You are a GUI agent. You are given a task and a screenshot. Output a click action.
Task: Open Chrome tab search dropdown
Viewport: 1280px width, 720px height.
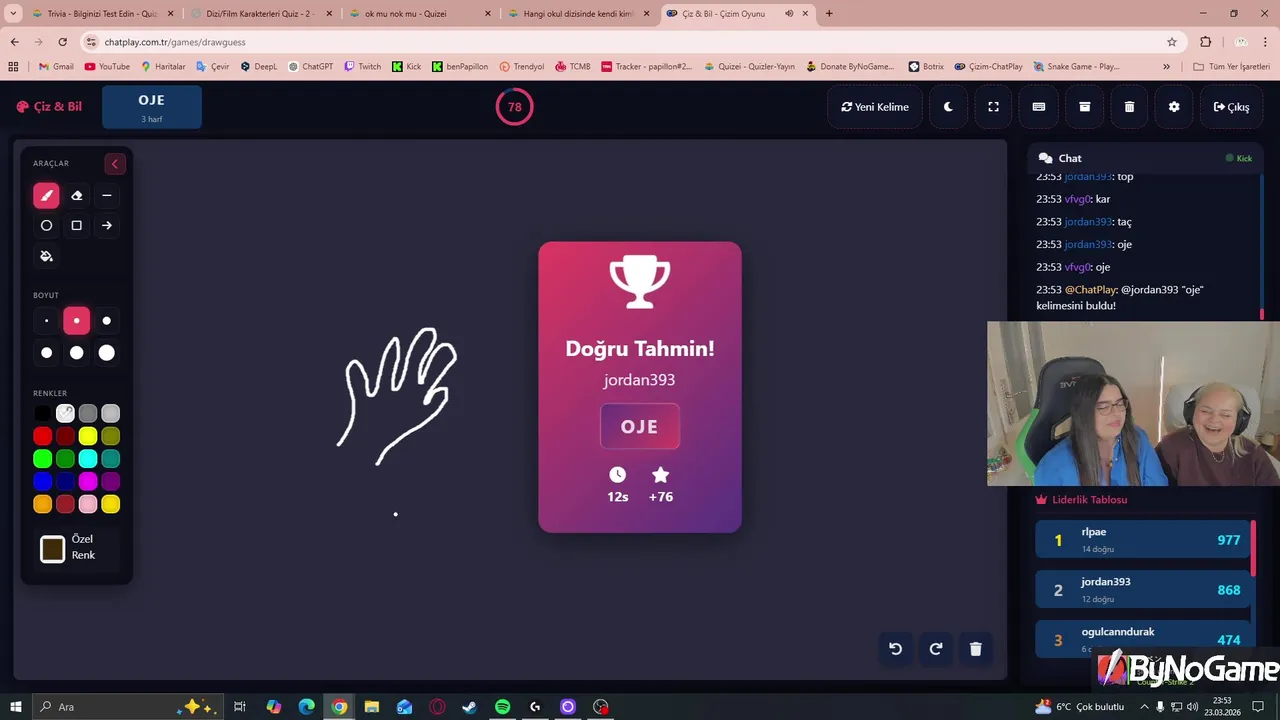click(x=13, y=13)
